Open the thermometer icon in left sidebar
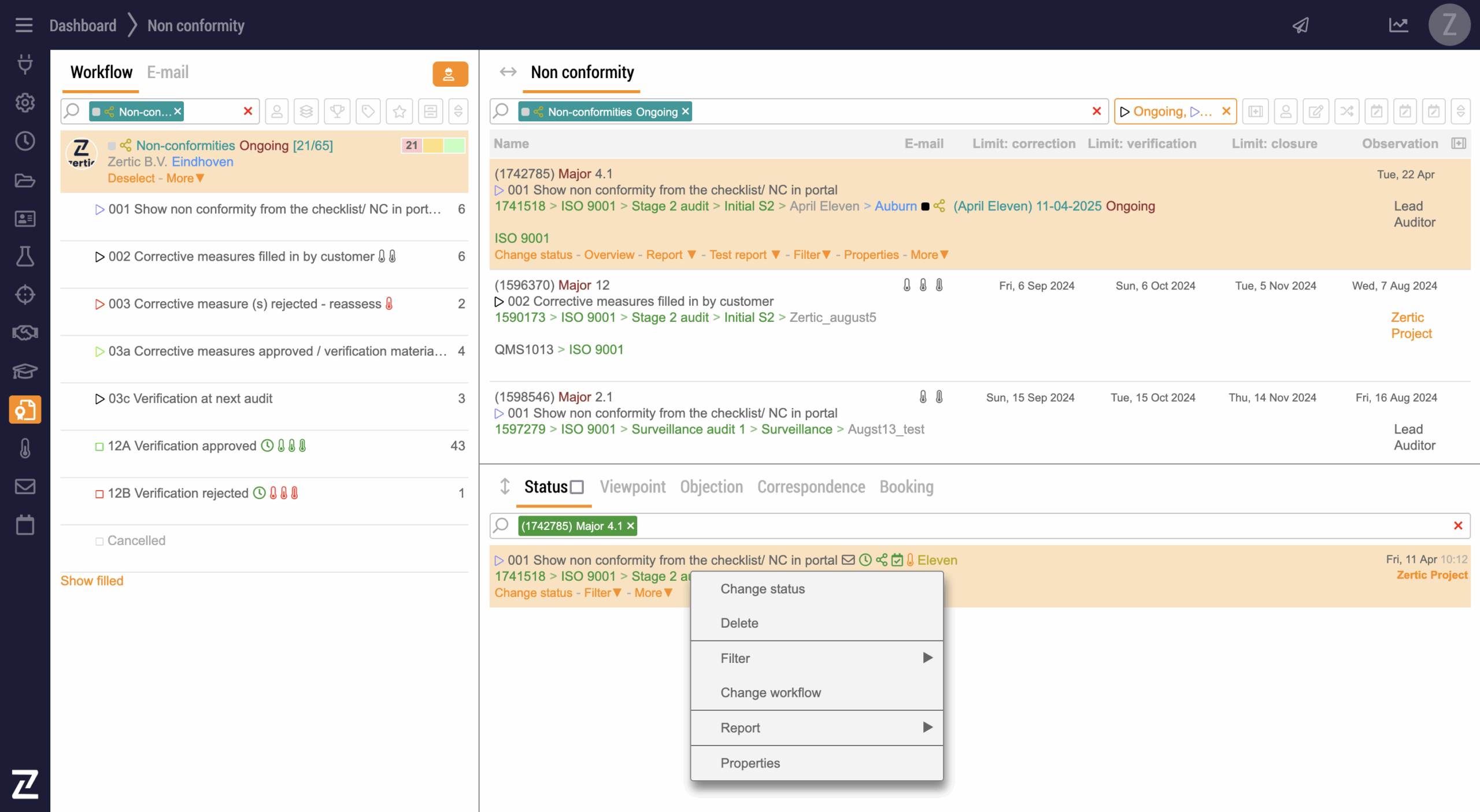The width and height of the screenshot is (1480, 812). (x=25, y=448)
